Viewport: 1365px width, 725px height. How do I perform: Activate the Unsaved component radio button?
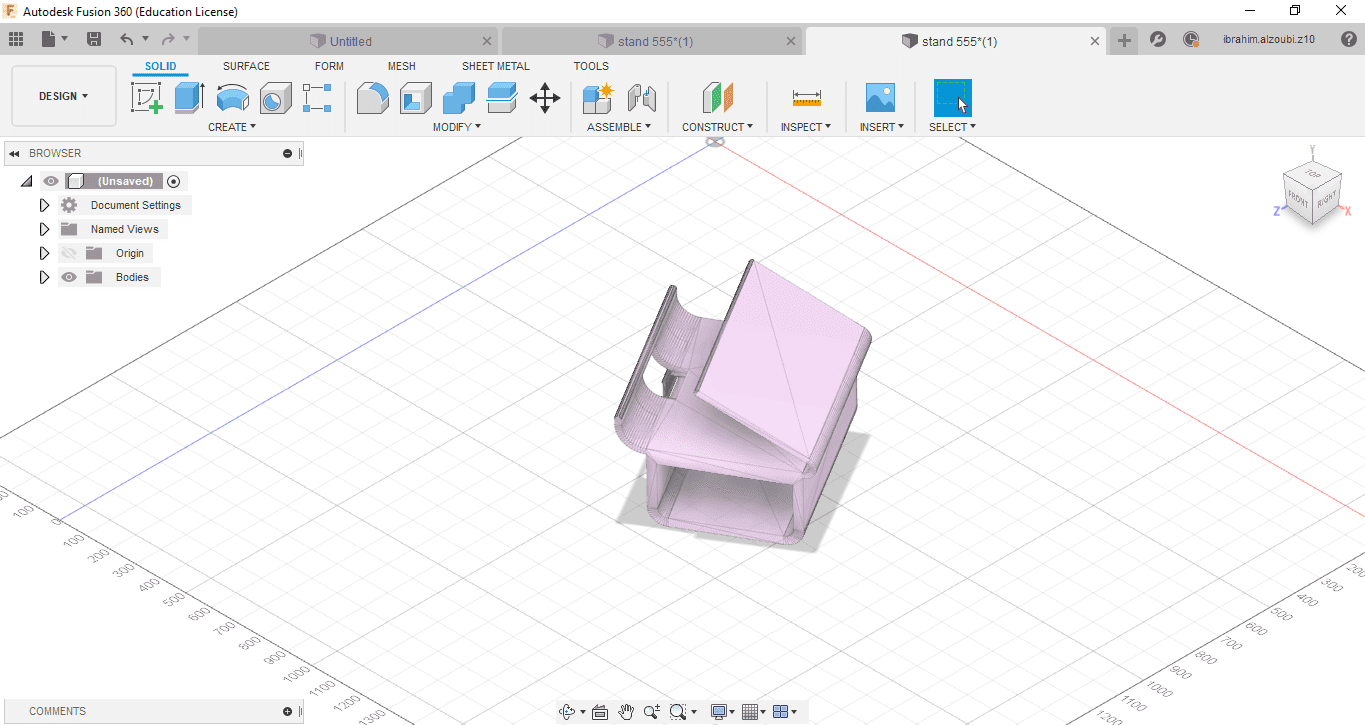coord(174,181)
